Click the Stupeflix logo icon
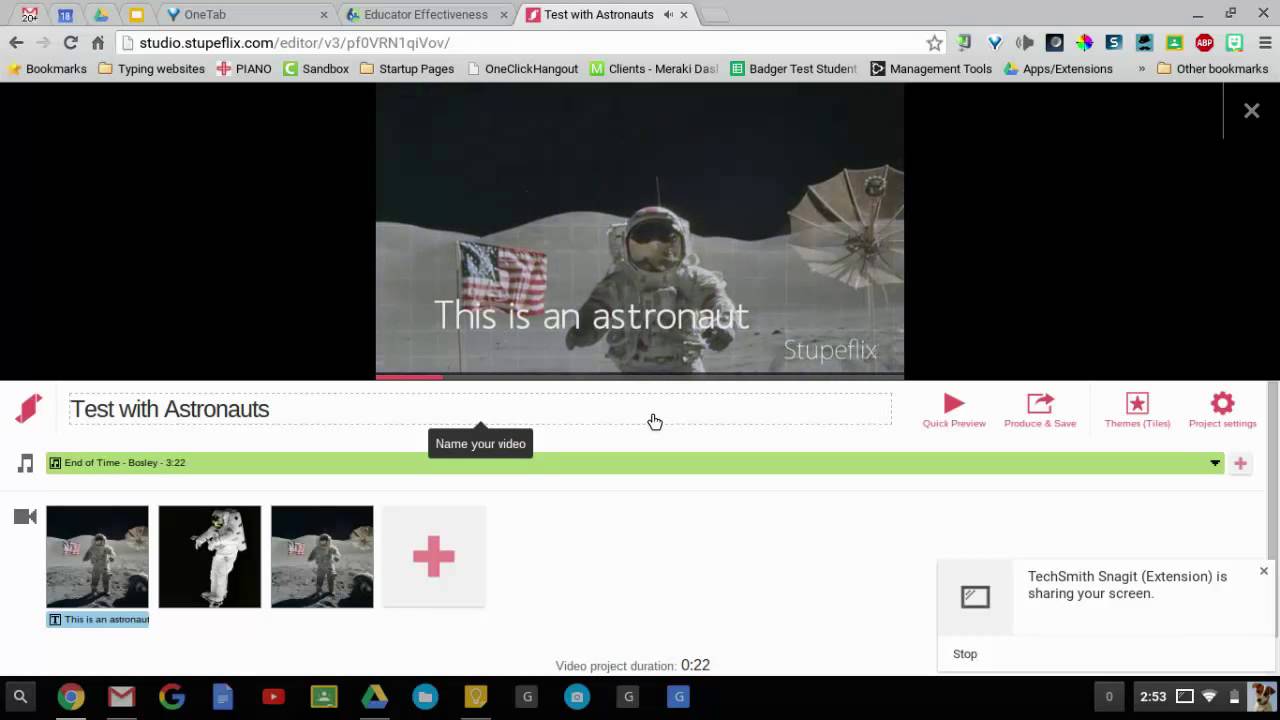1280x720 pixels. click(29, 408)
